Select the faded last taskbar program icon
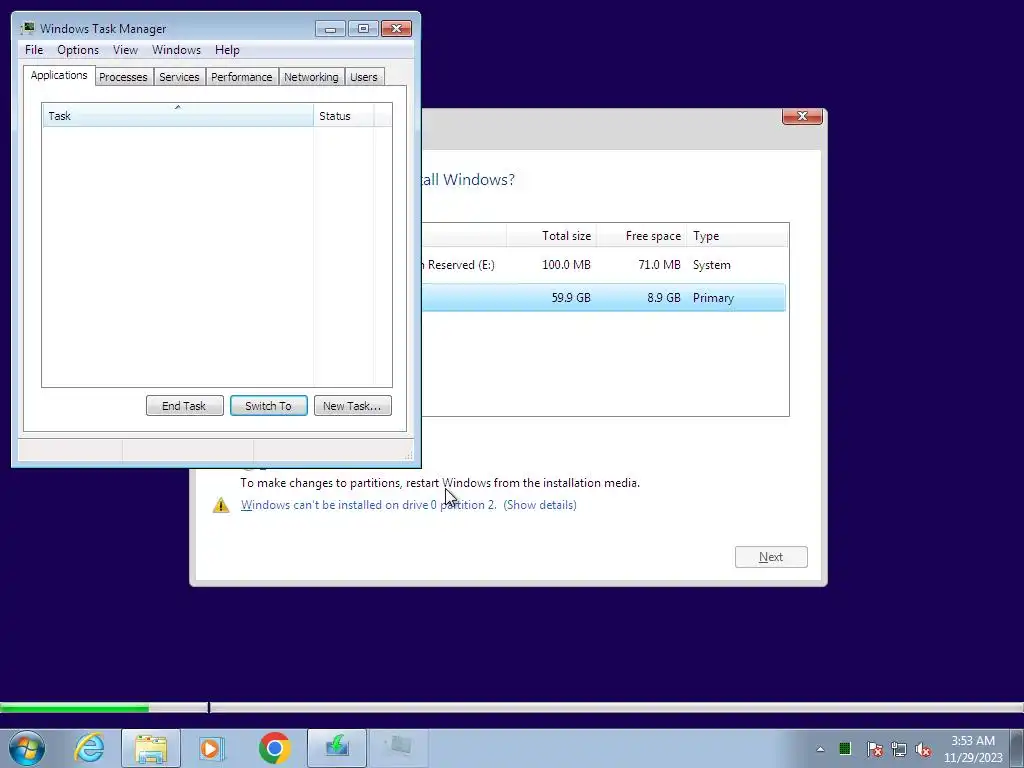The height and width of the screenshot is (768, 1024). point(398,748)
